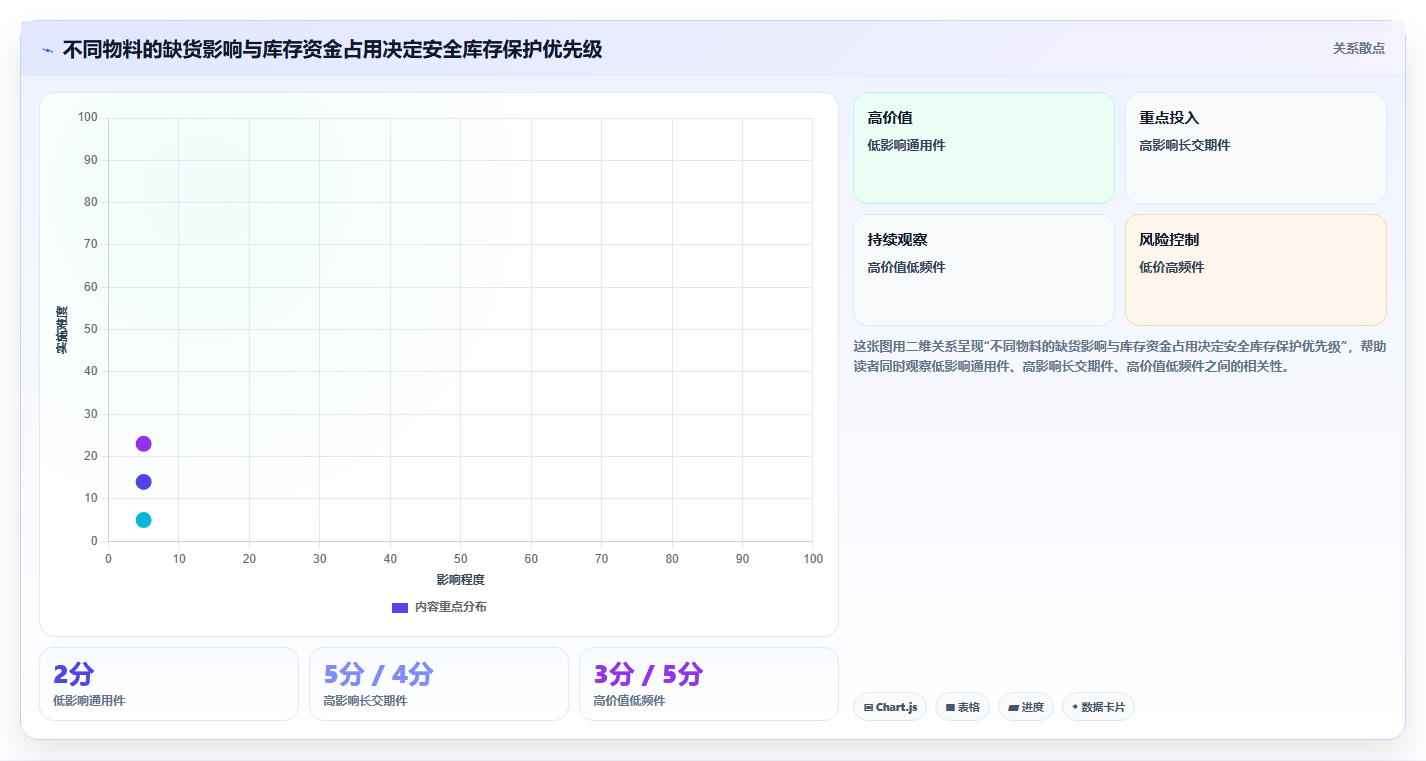Click the lightning icon beside the title
Screen dimensions: 1426x761
(48, 50)
